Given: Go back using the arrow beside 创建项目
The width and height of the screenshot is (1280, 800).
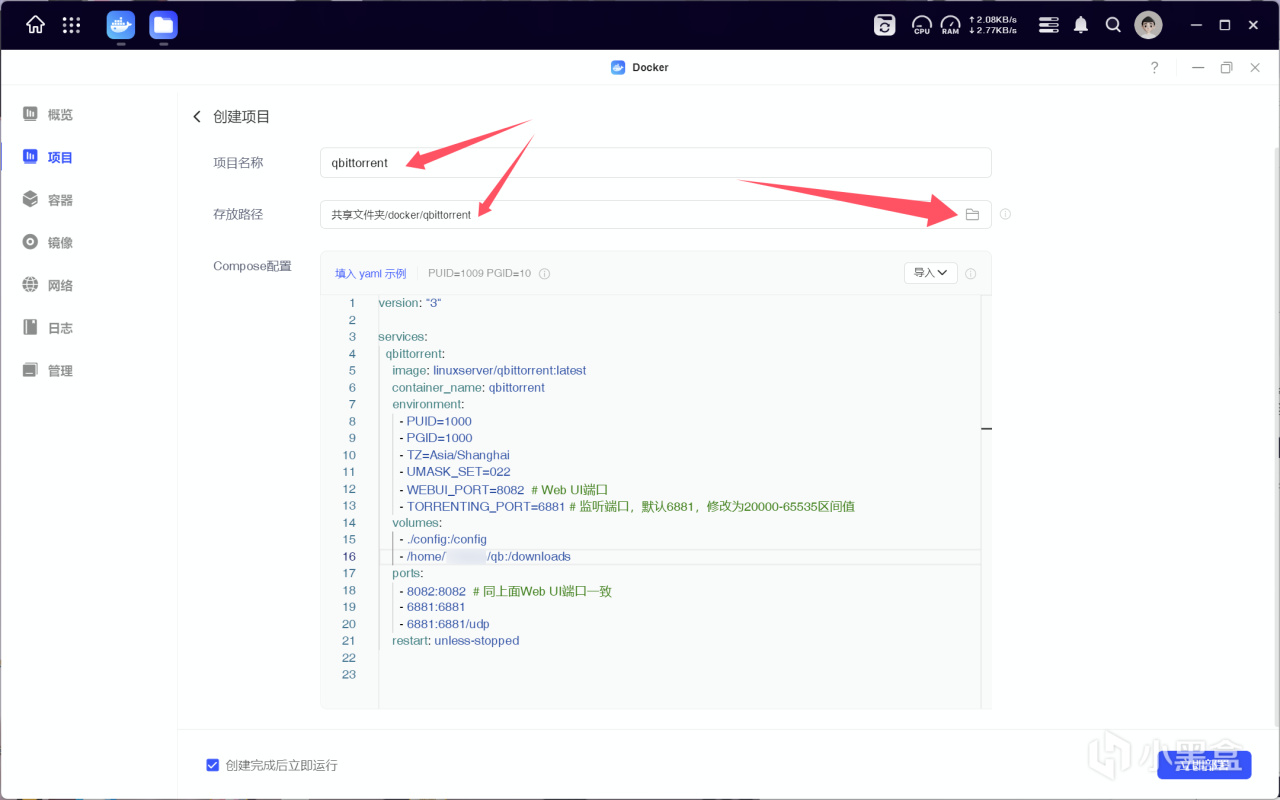Looking at the screenshot, I should (197, 117).
